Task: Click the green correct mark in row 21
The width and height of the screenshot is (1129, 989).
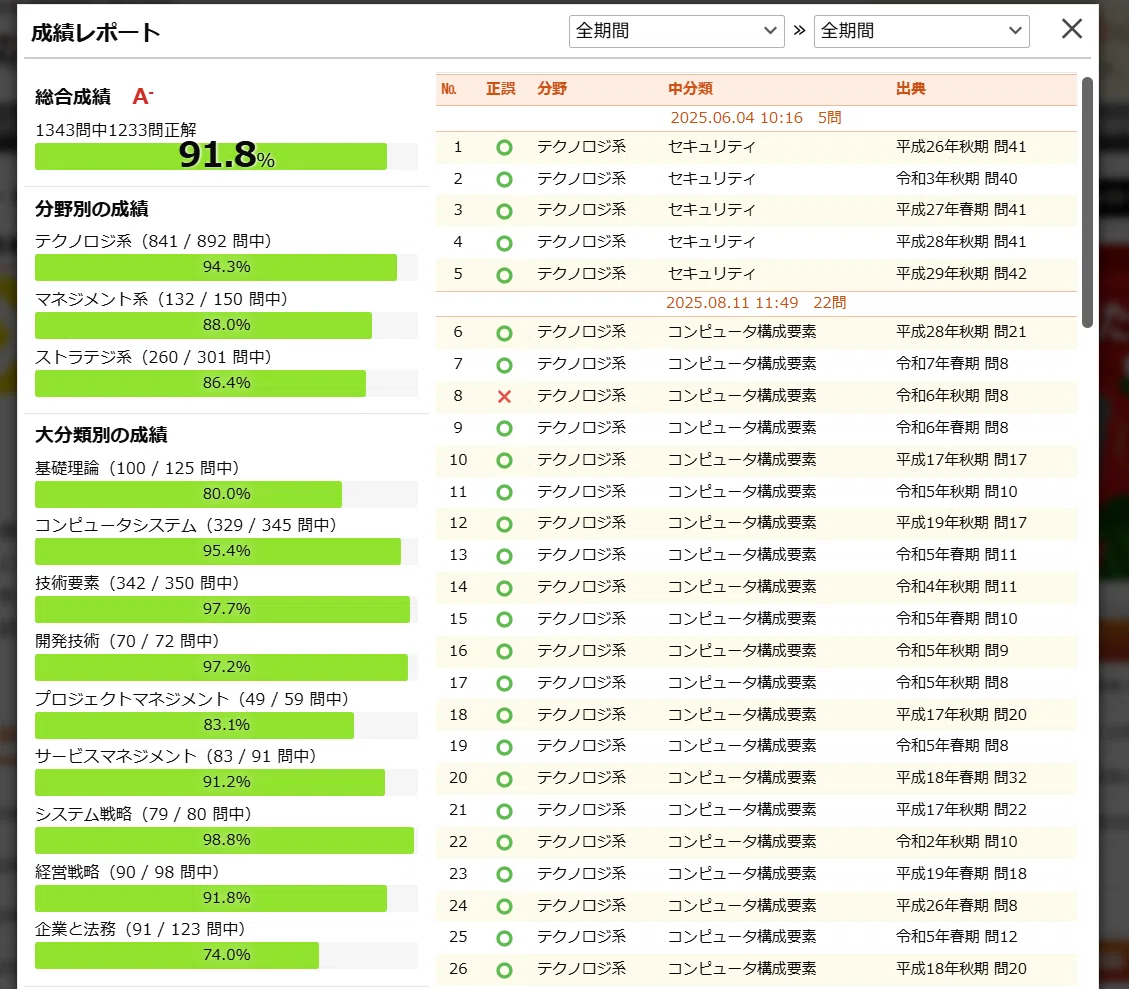Action: point(504,811)
